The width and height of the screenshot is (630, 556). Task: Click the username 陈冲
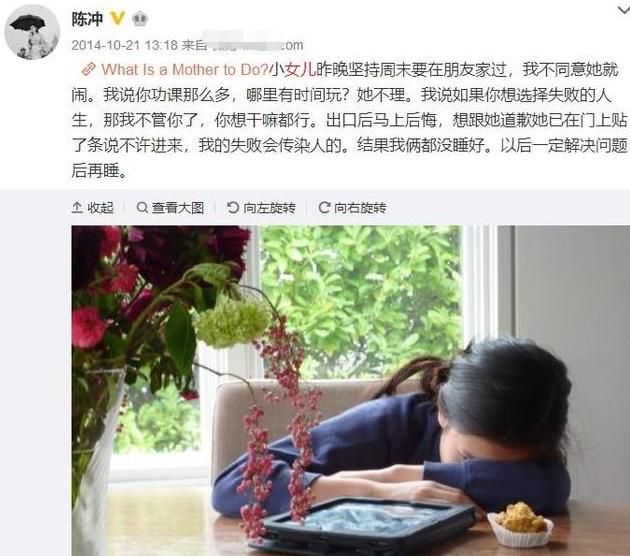click(88, 19)
